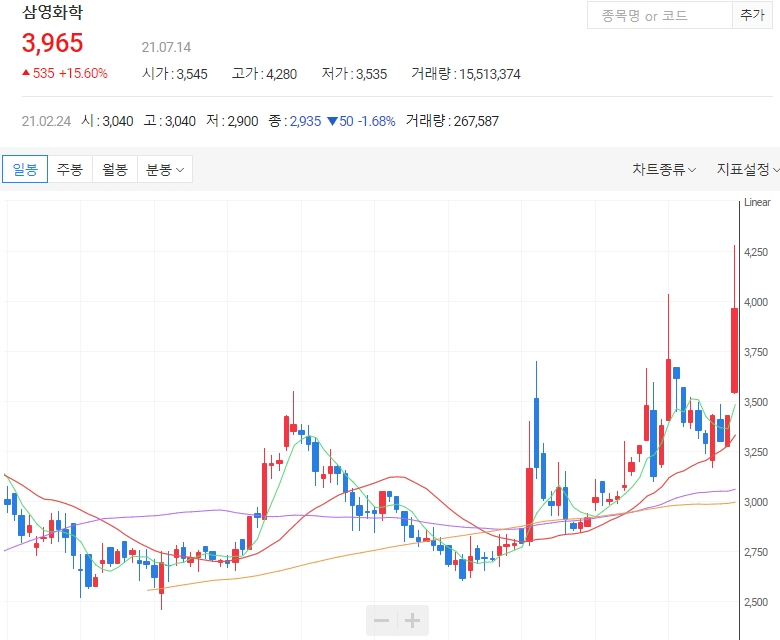Viewport: 780px width, 640px height.
Task: Click the 거래량: 15,513,374 volume
Action: pos(466,74)
